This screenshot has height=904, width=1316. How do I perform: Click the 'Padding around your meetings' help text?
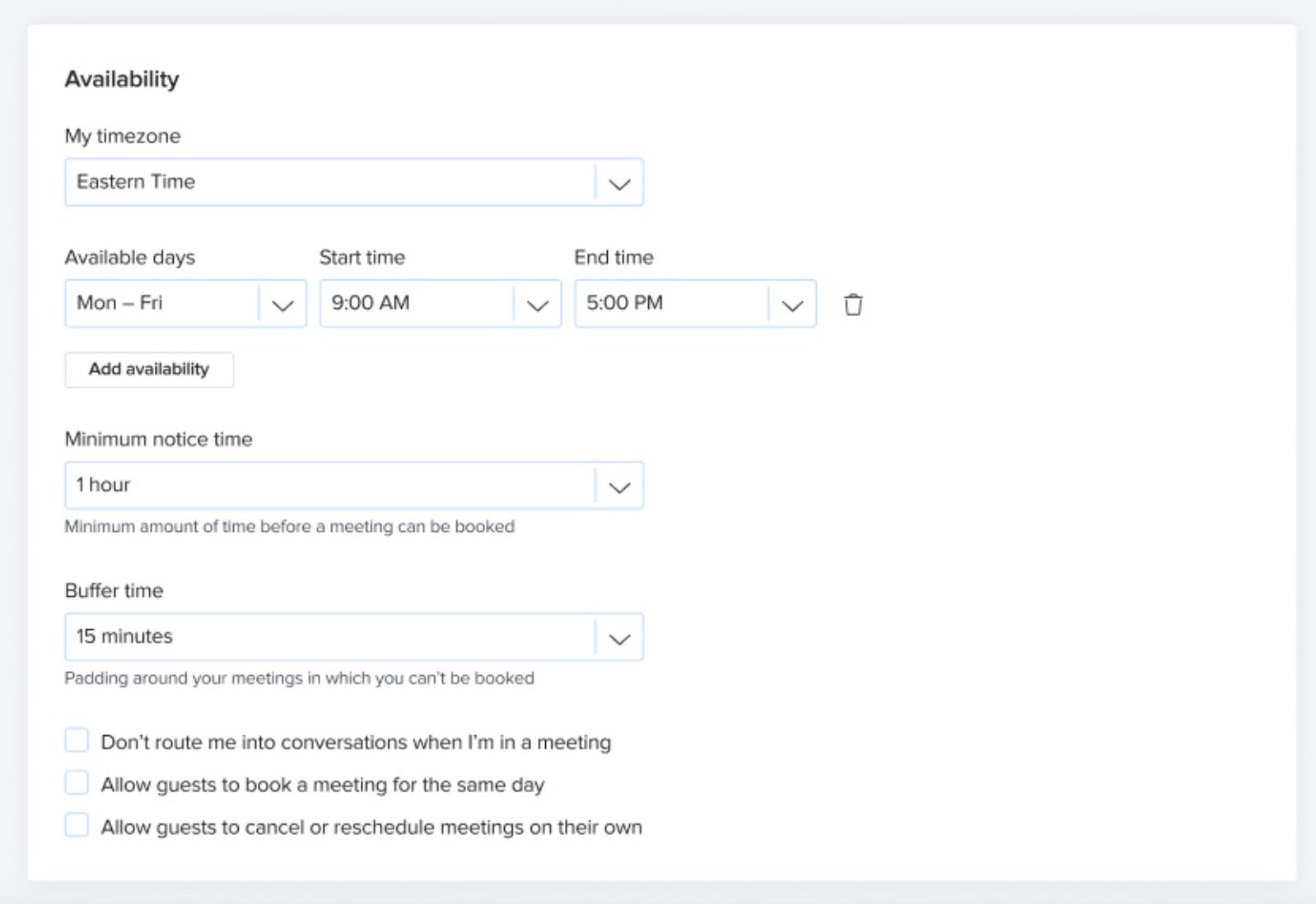pos(300,678)
